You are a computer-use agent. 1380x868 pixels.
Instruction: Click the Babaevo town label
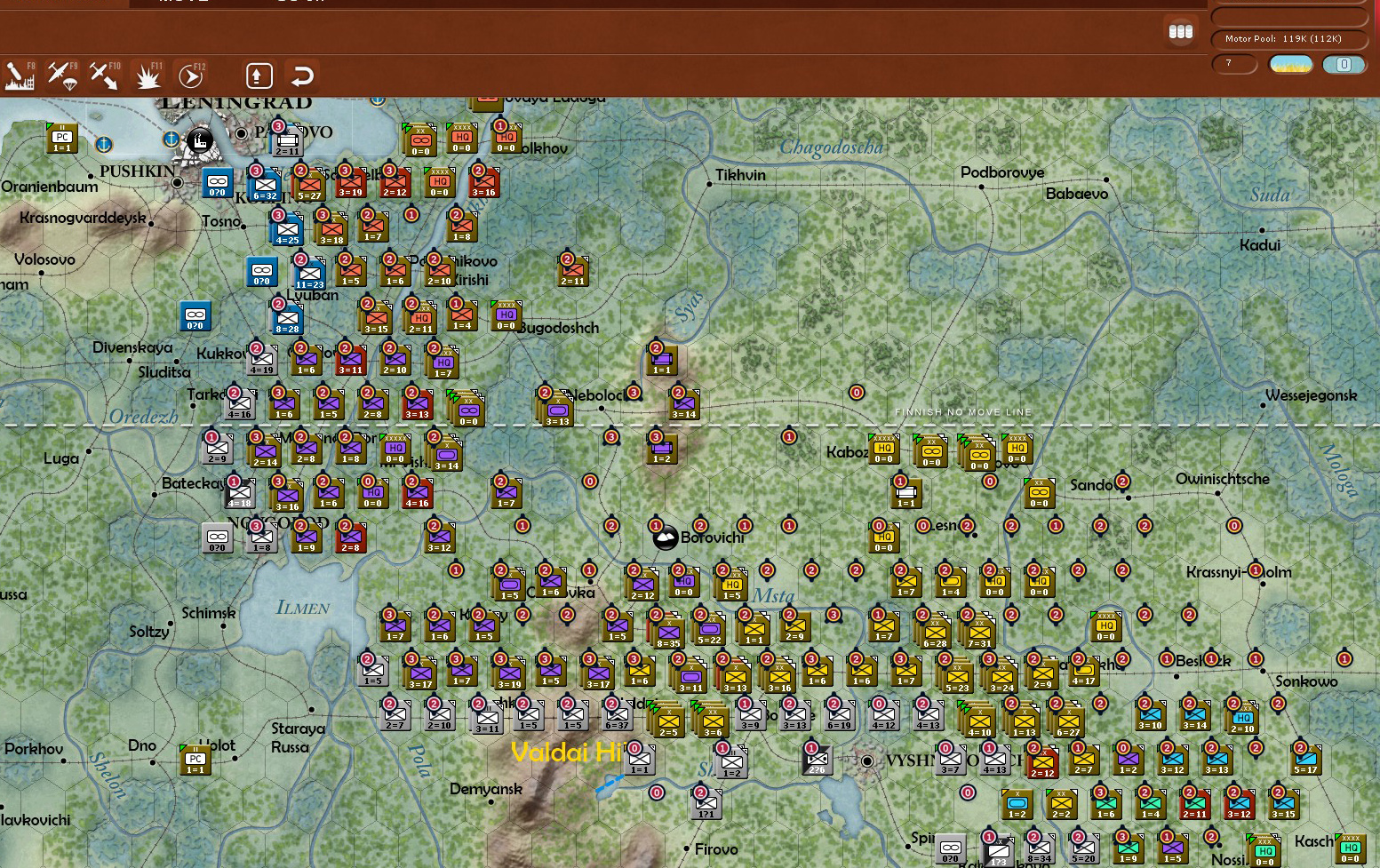[1077, 194]
